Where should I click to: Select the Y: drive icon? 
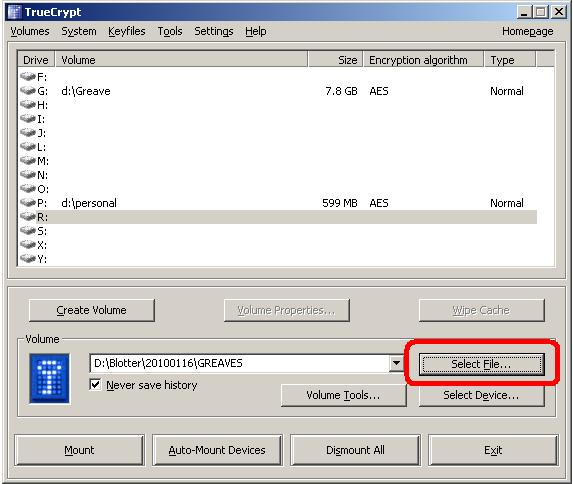click(28, 258)
